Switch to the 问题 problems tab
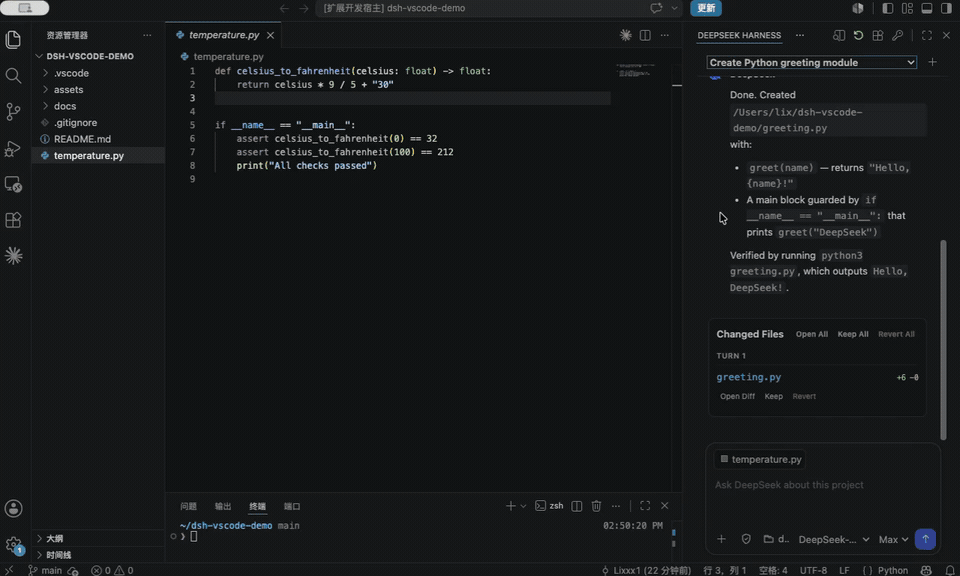Screen dimensions: 960x576 189,506
